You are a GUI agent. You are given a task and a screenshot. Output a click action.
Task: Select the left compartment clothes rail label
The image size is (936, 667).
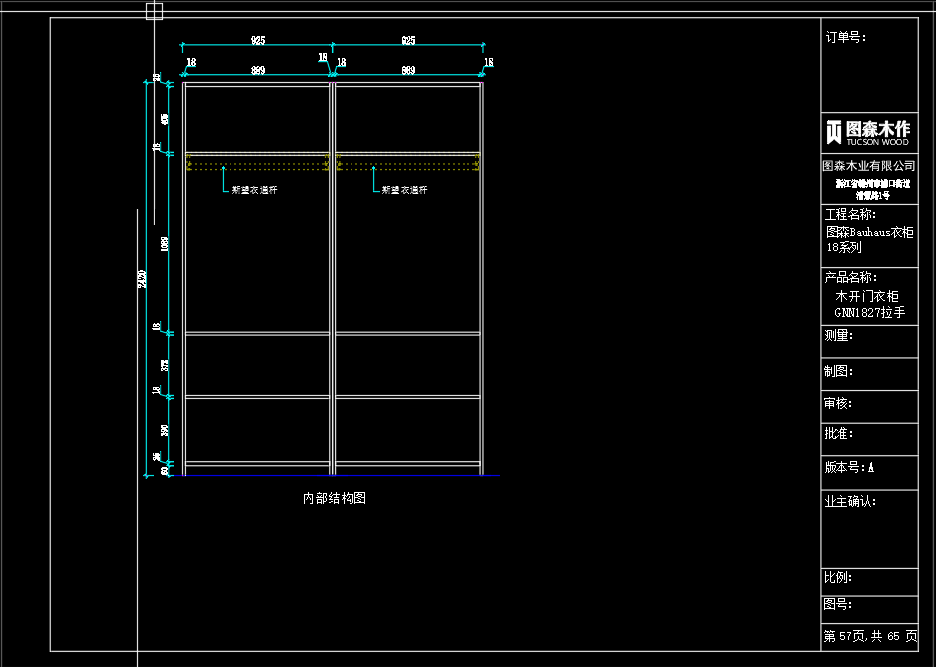tap(254, 189)
